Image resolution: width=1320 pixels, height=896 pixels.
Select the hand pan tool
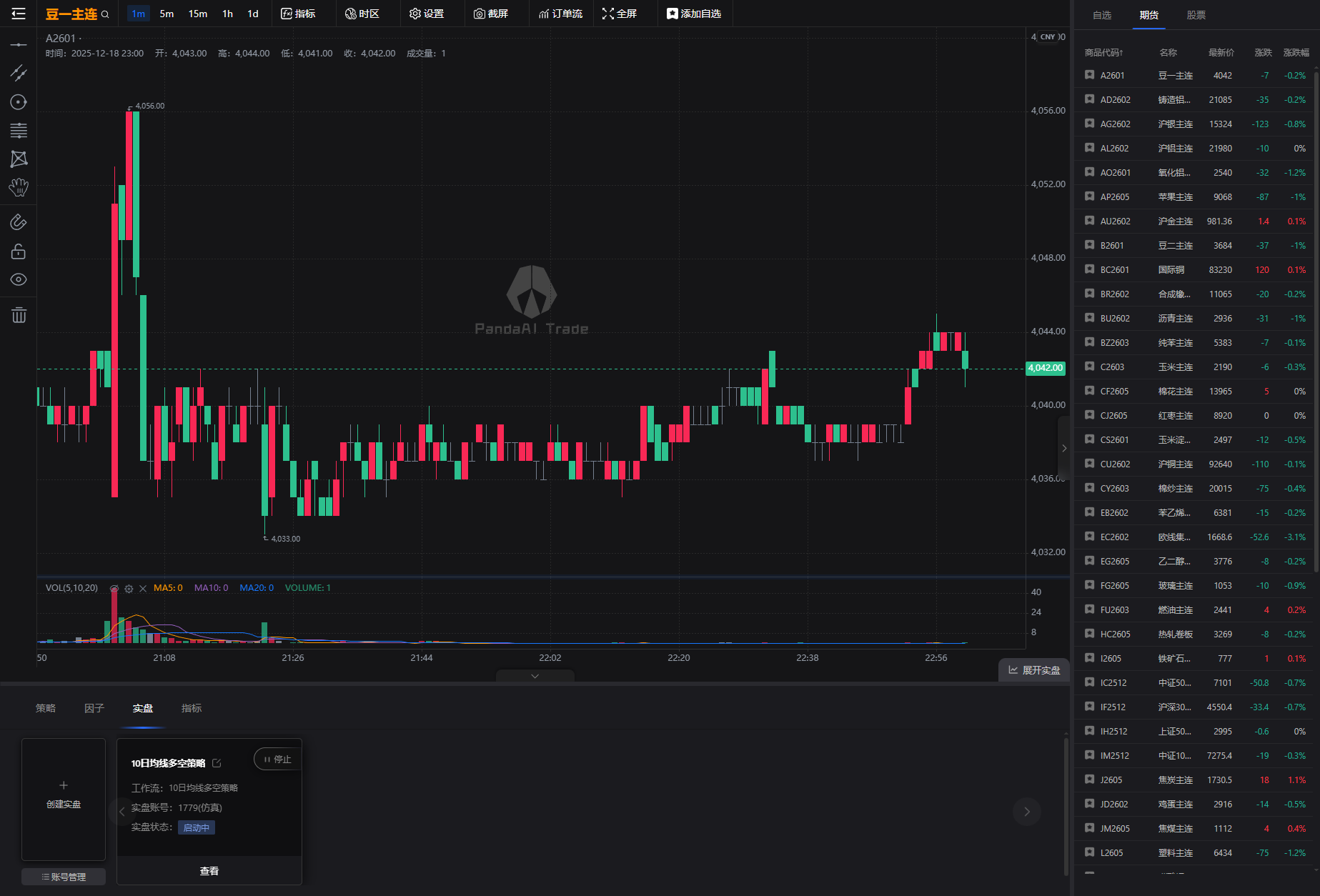[19, 187]
